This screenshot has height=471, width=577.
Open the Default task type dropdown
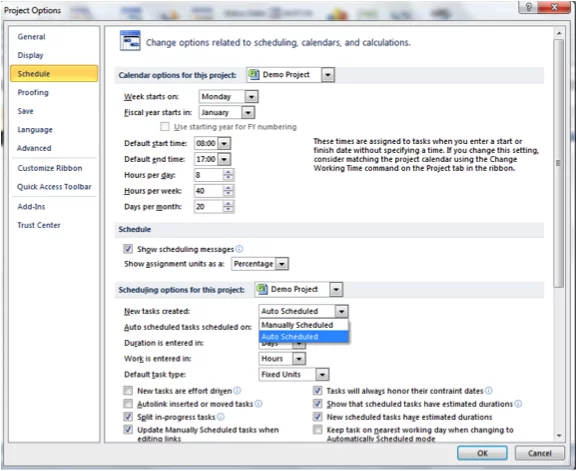(322, 375)
